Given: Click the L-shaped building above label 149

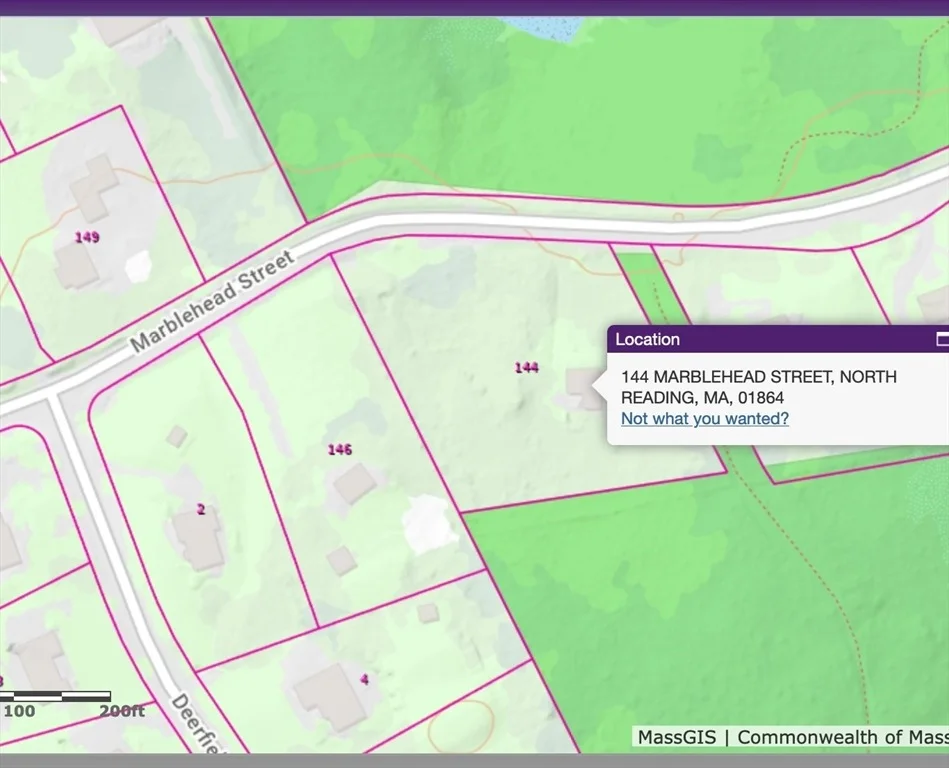Looking at the screenshot, I should (x=94, y=188).
